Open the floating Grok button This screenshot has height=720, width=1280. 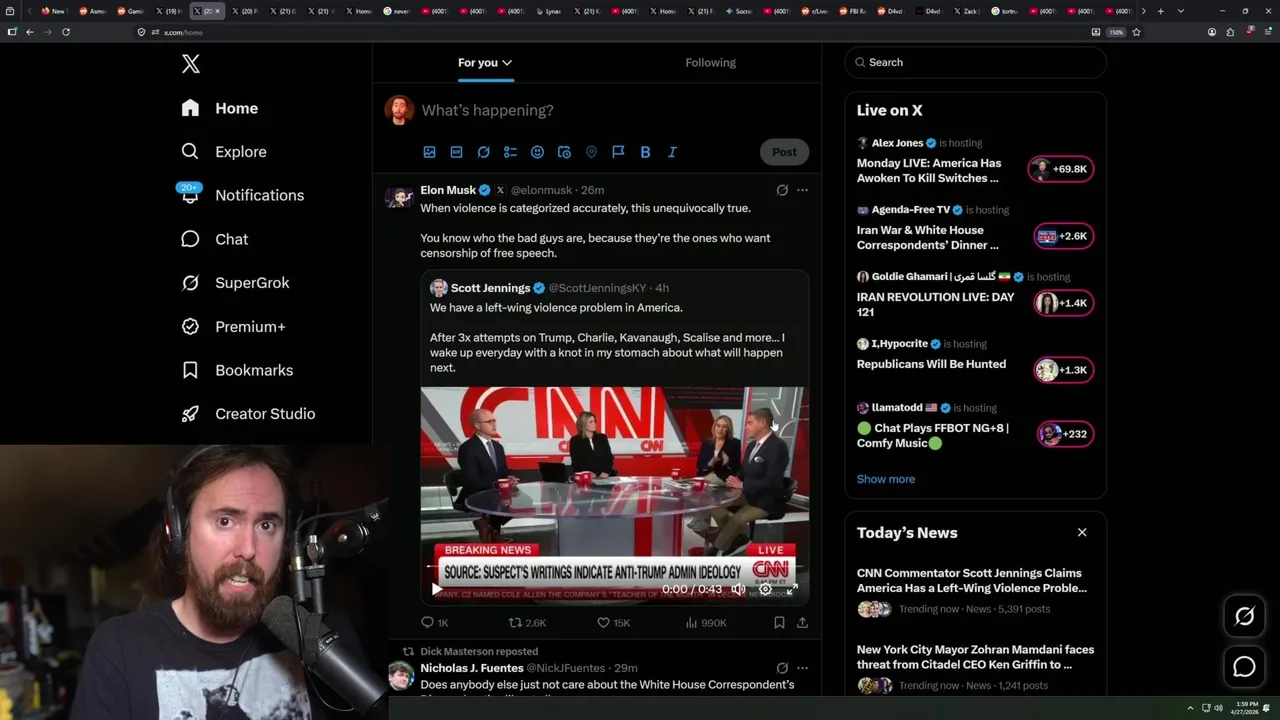pos(1244,617)
